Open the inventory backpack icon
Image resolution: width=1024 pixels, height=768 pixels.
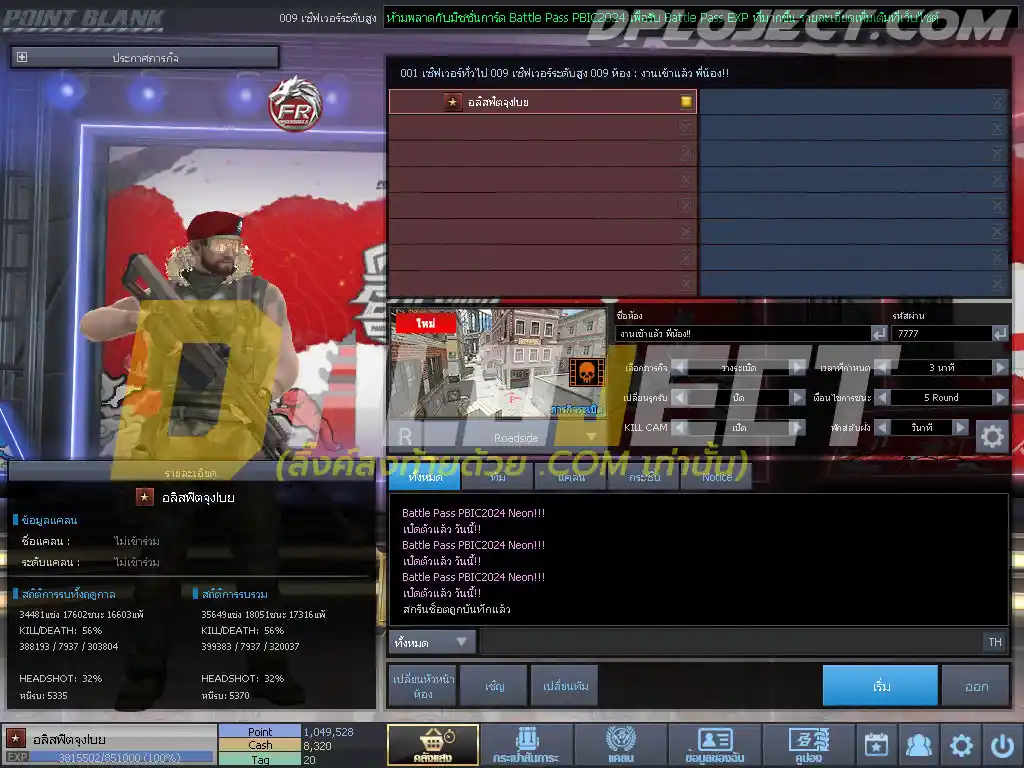click(x=526, y=744)
